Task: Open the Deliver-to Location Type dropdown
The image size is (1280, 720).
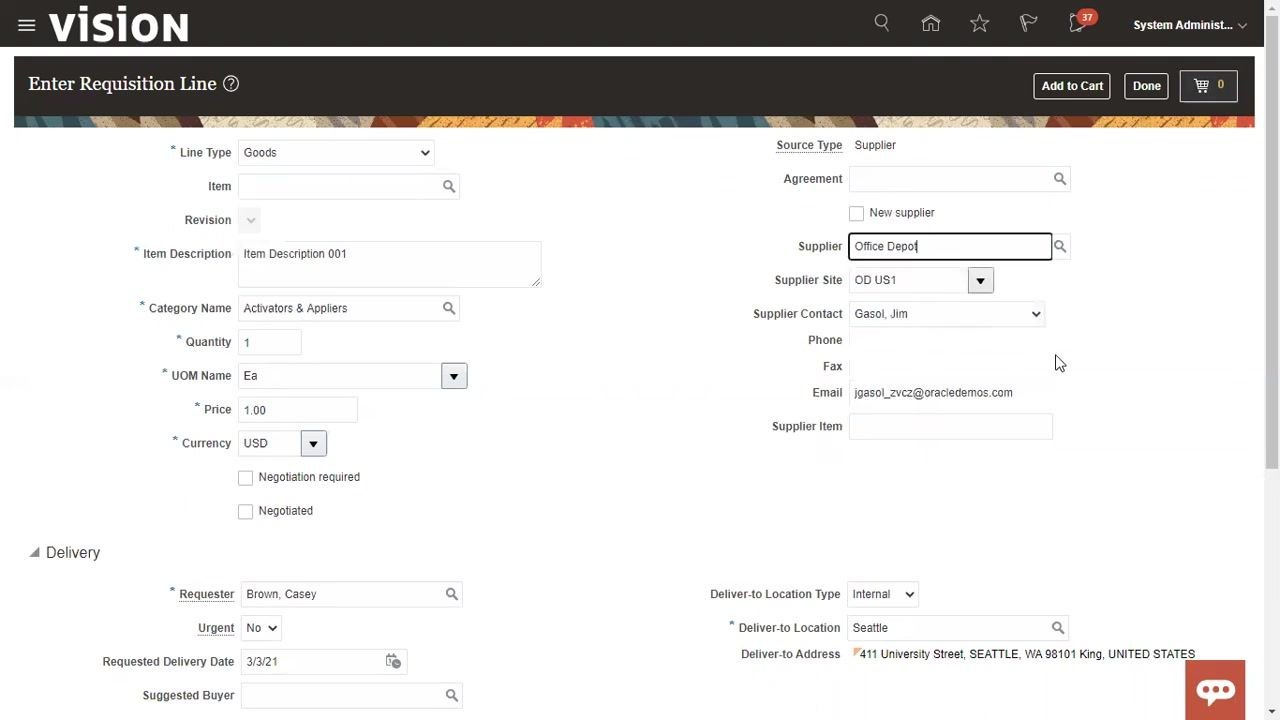Action: point(882,594)
